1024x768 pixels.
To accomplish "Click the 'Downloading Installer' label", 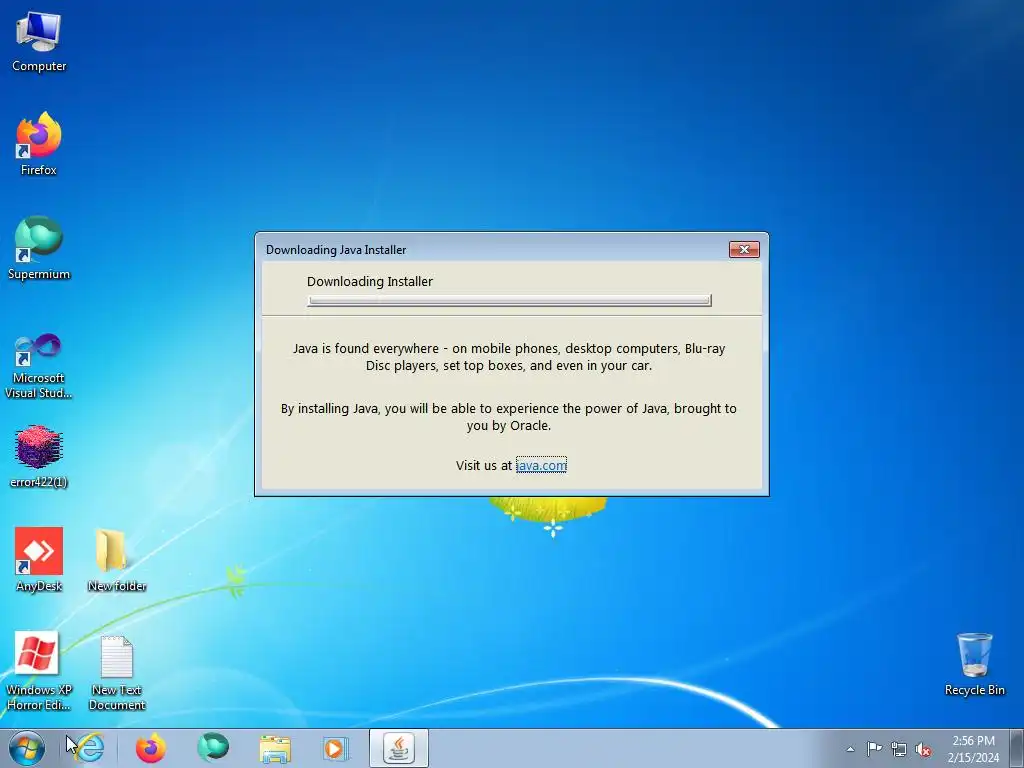I will pyautogui.click(x=370, y=281).
